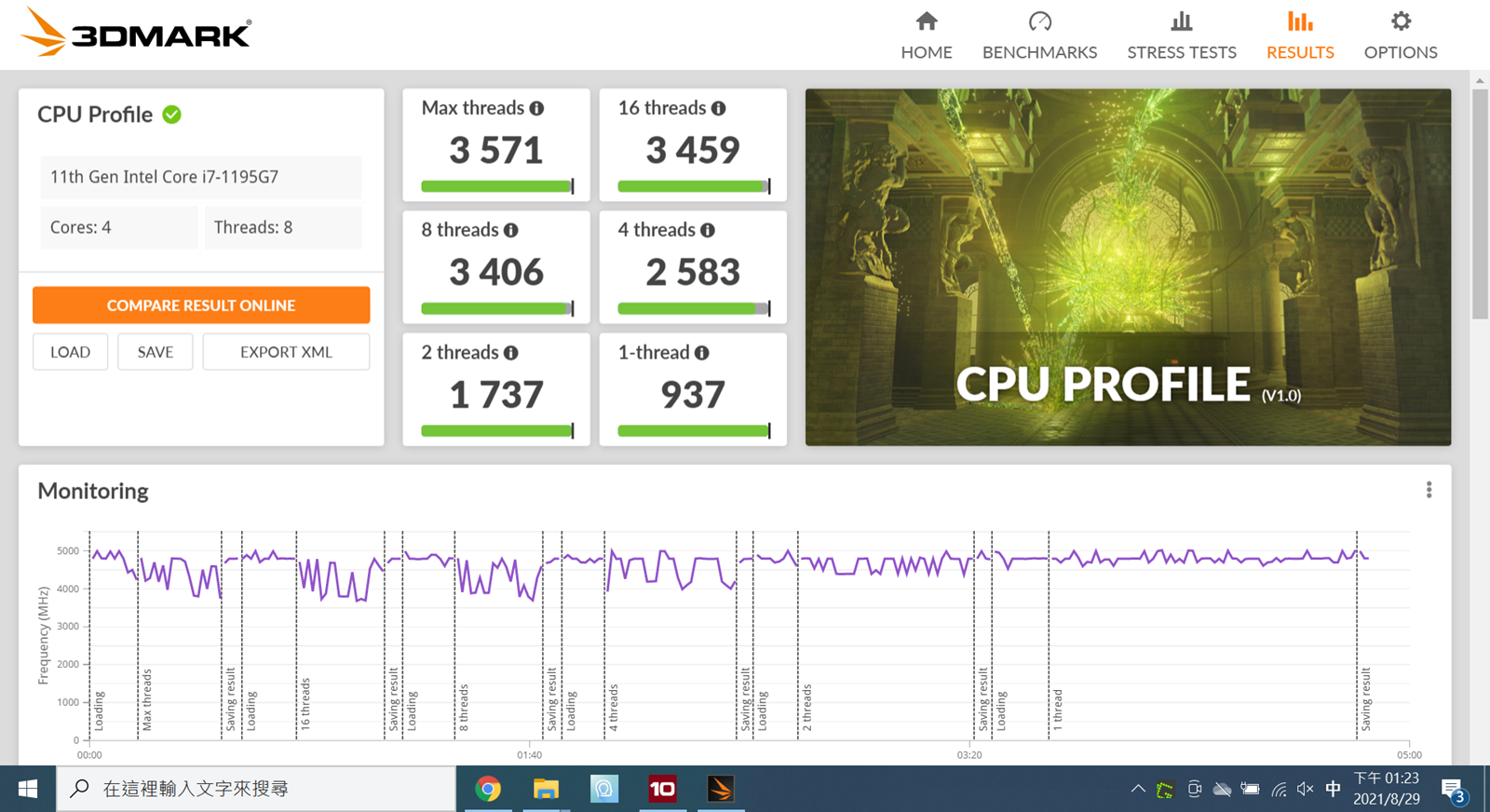
Task: Show info for the 2 threads score
Action: coord(510,353)
